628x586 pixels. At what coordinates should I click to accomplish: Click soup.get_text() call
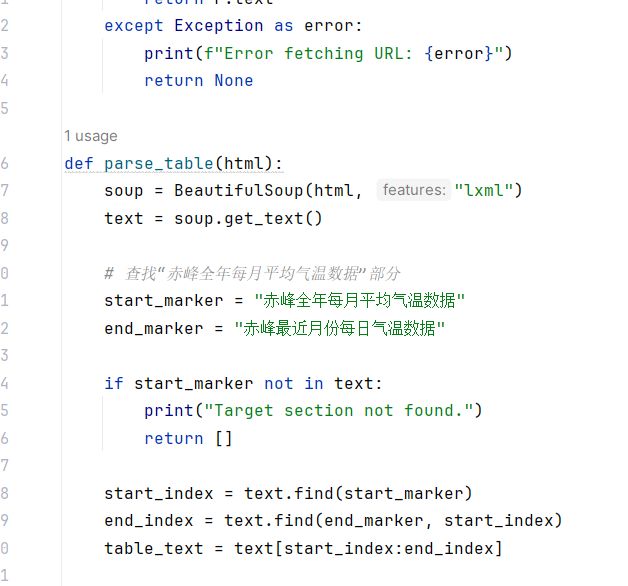(248, 219)
